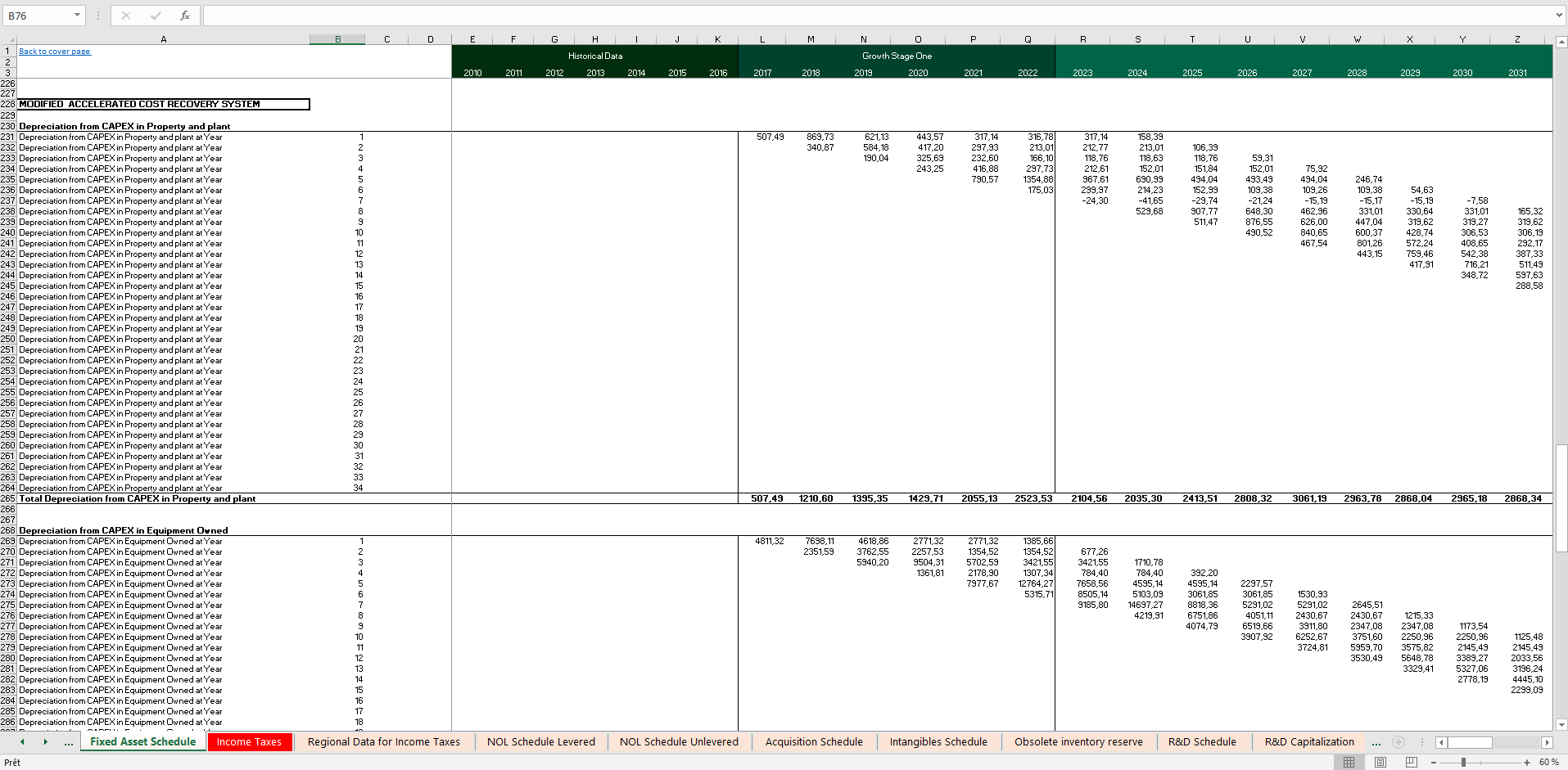Click the Name Box showing B76
This screenshot has height=770, width=1568.
click(38, 16)
